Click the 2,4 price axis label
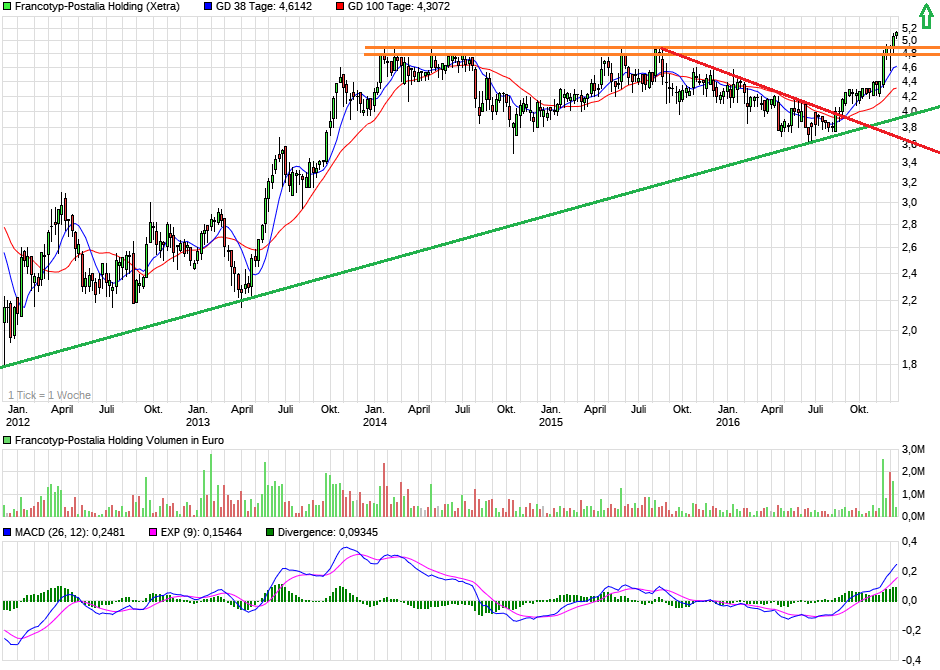 click(x=909, y=274)
